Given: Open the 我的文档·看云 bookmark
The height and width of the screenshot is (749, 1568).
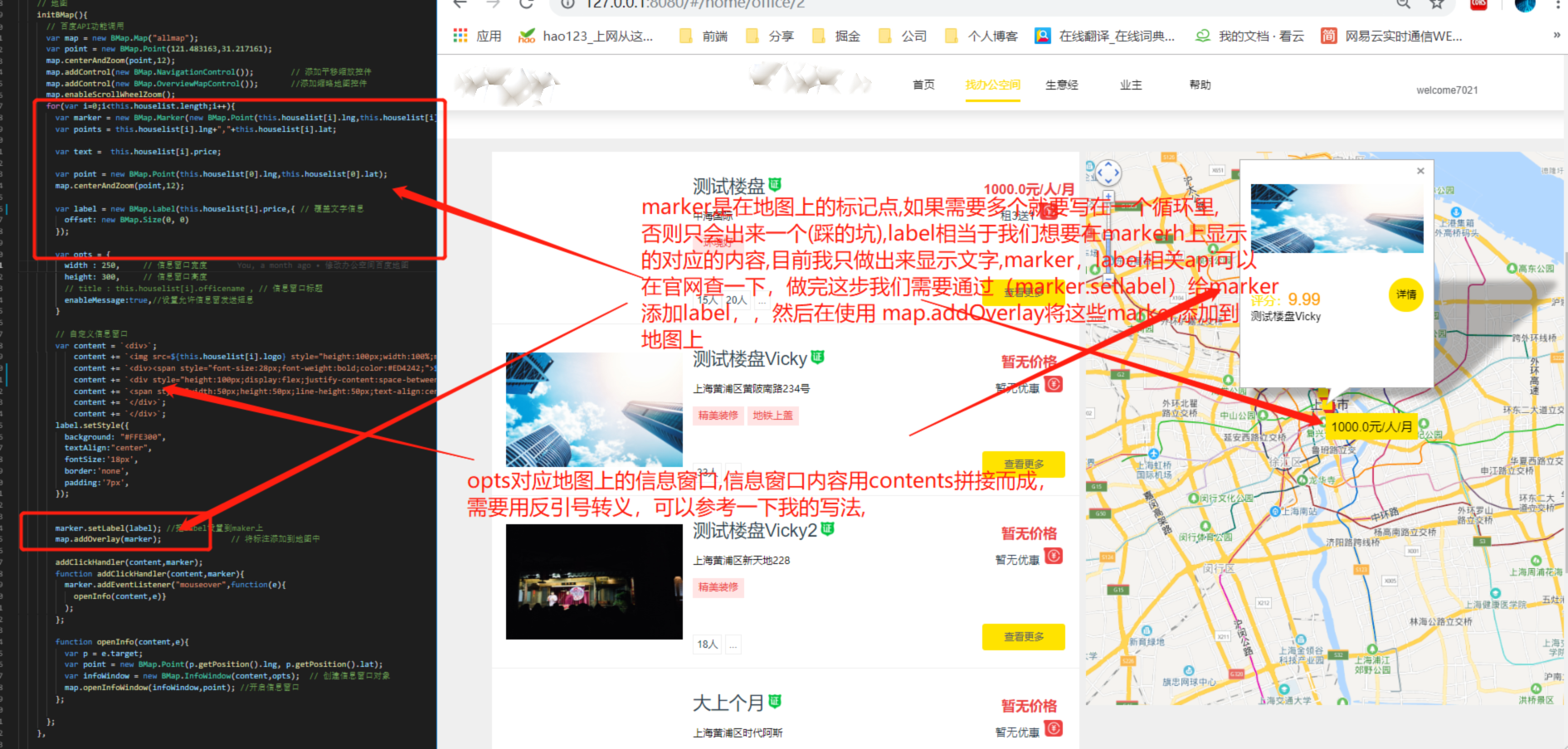Looking at the screenshot, I should coord(1249,36).
